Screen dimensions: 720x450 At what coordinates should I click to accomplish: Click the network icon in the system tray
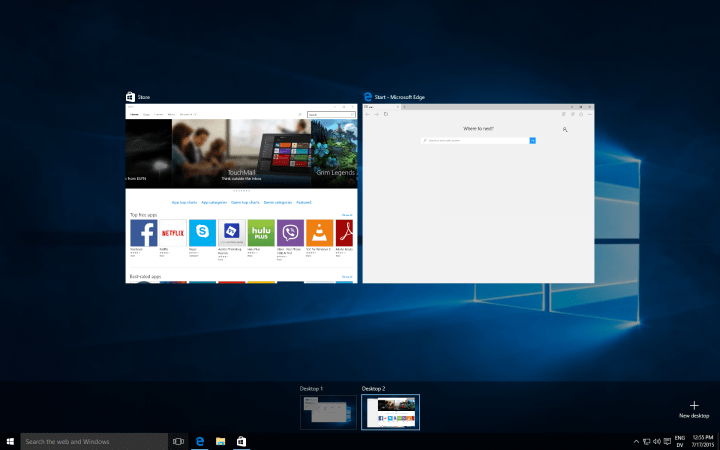[647, 442]
